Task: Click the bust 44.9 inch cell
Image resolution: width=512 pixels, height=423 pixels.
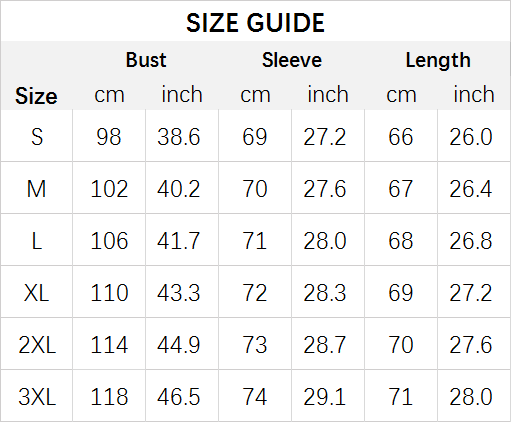Action: point(182,345)
